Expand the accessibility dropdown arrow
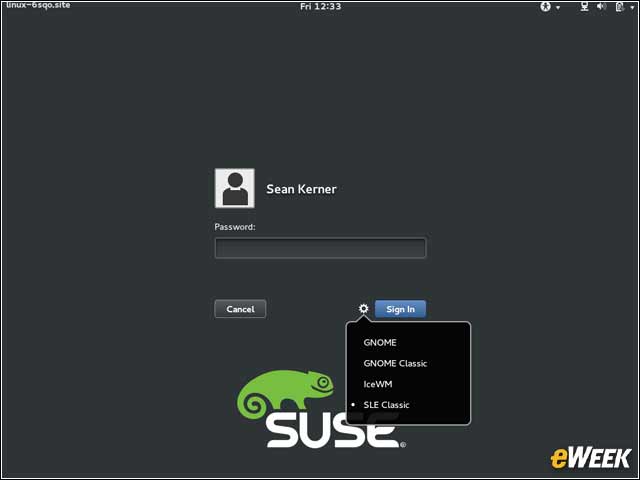 tap(558, 7)
